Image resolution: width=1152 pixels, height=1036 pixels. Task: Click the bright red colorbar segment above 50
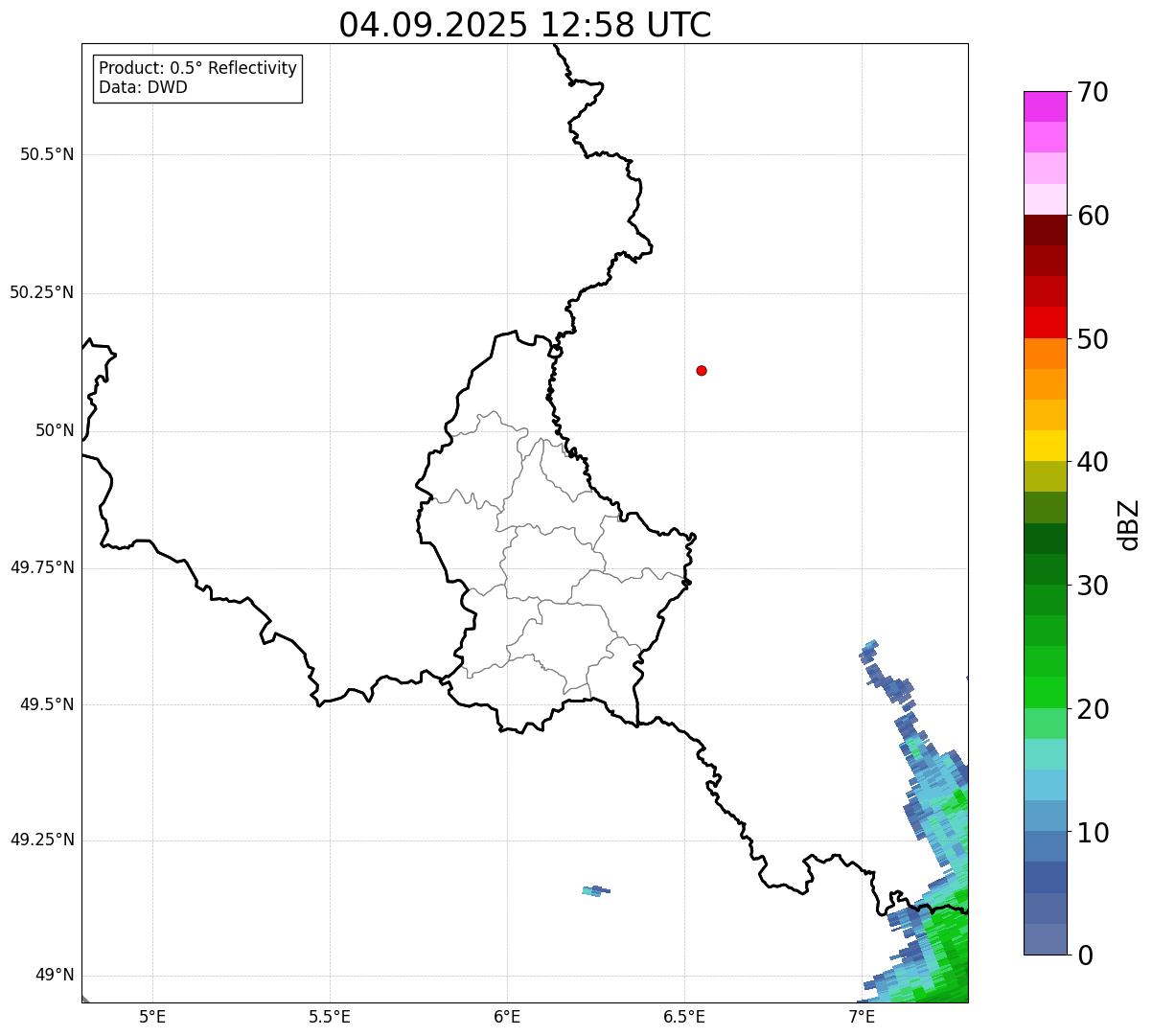click(1045, 322)
